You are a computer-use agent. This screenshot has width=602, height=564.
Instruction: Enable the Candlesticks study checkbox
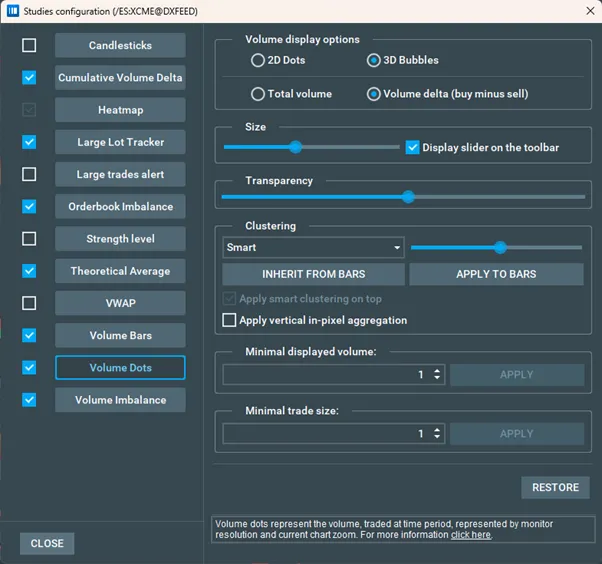tap(29, 45)
